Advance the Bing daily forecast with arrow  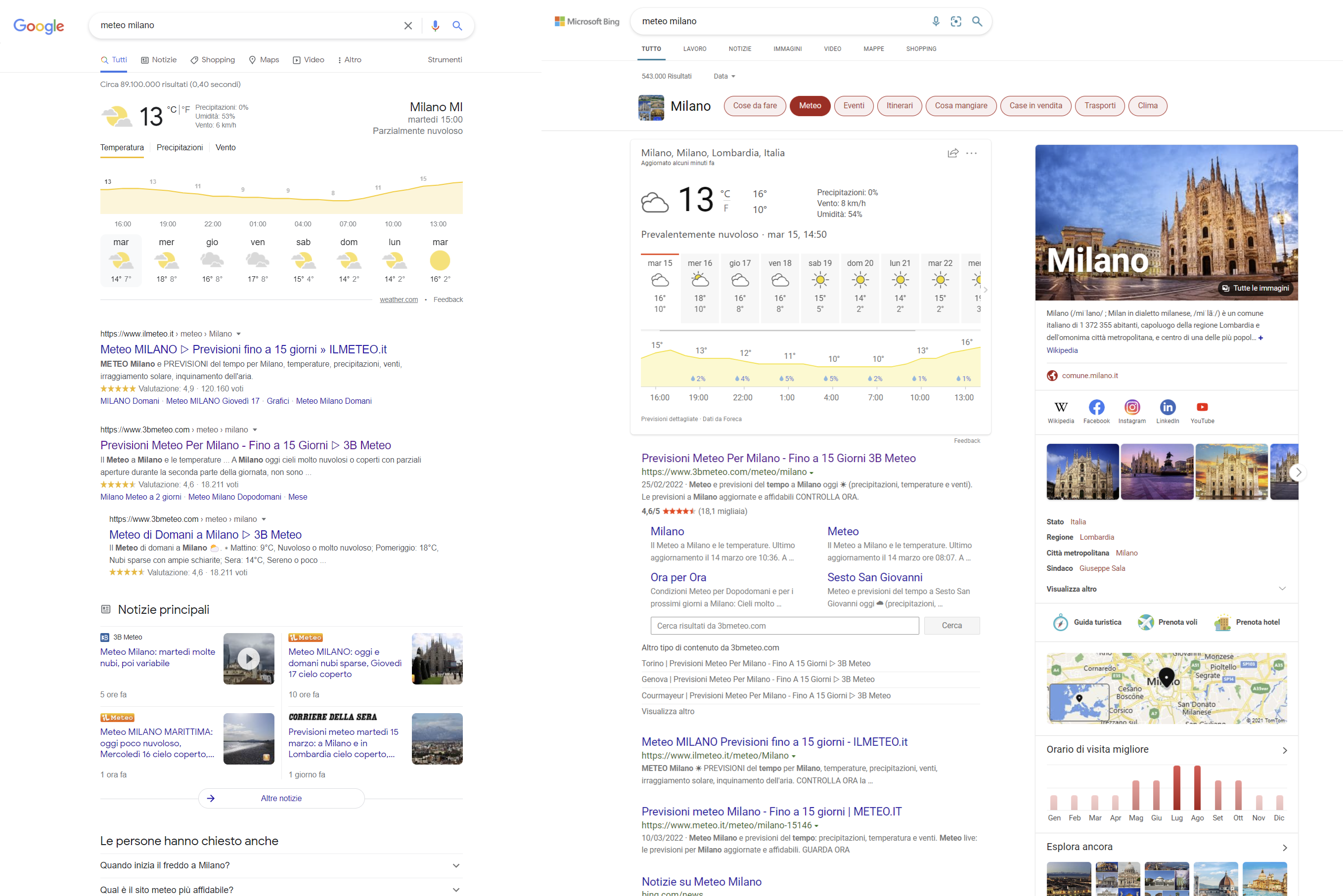985,290
